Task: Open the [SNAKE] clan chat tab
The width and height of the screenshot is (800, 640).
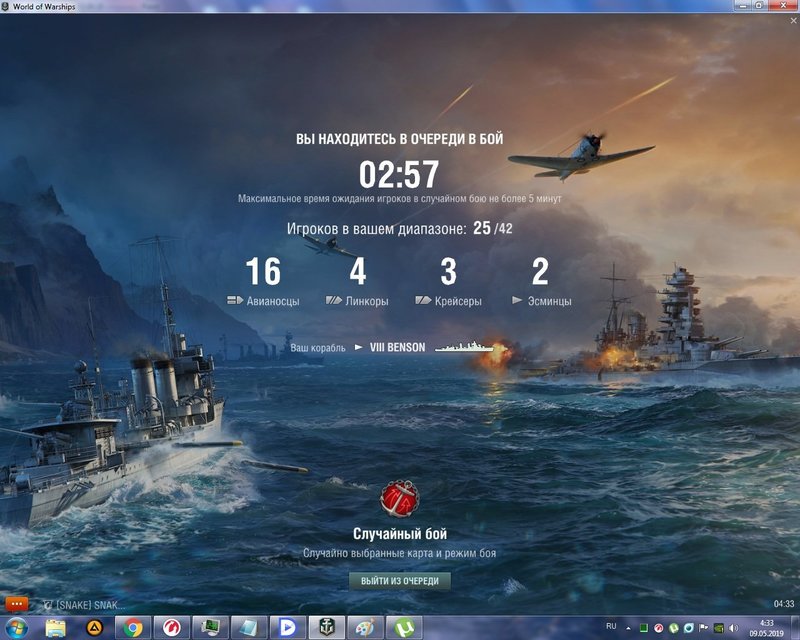Action: 85,605
